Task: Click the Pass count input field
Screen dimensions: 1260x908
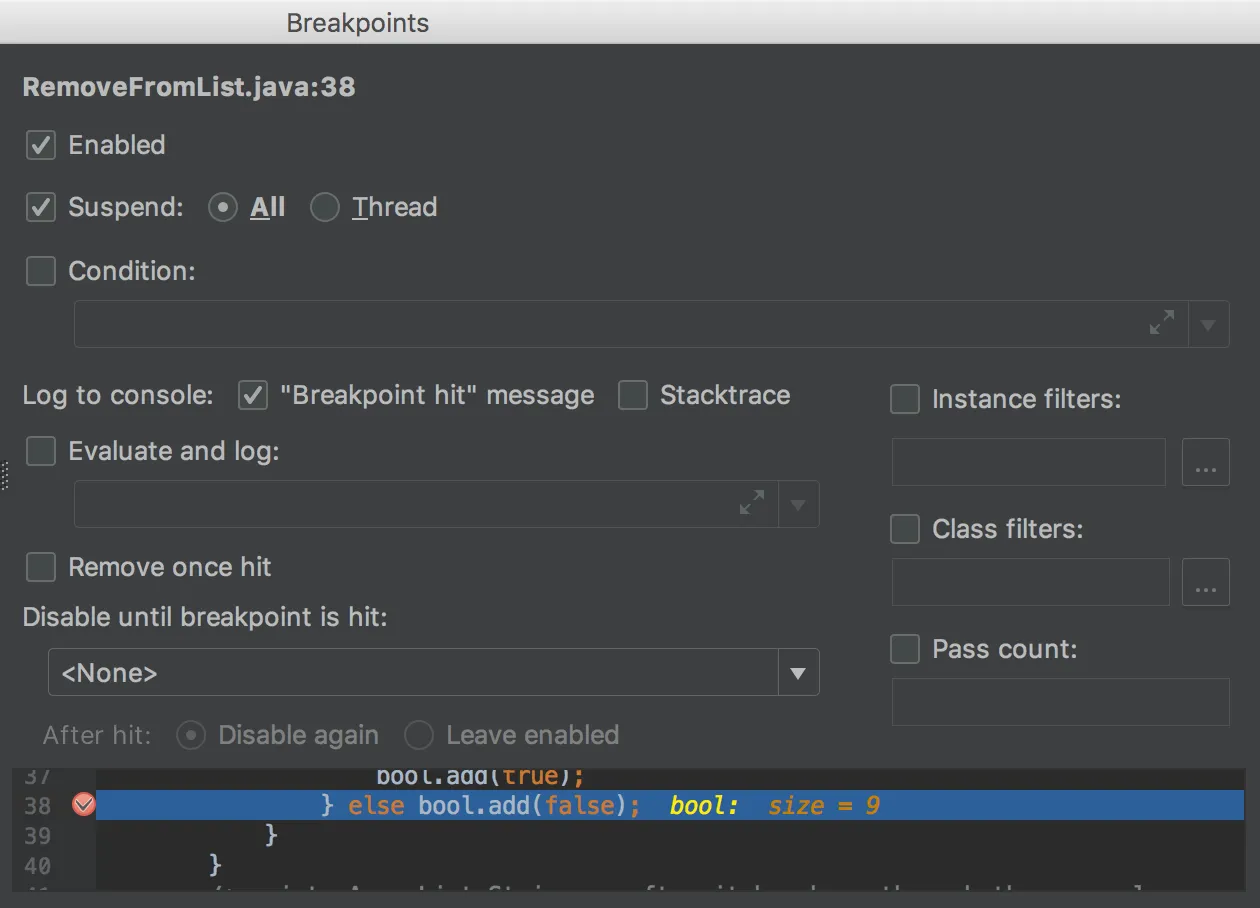Action: coord(1060,702)
